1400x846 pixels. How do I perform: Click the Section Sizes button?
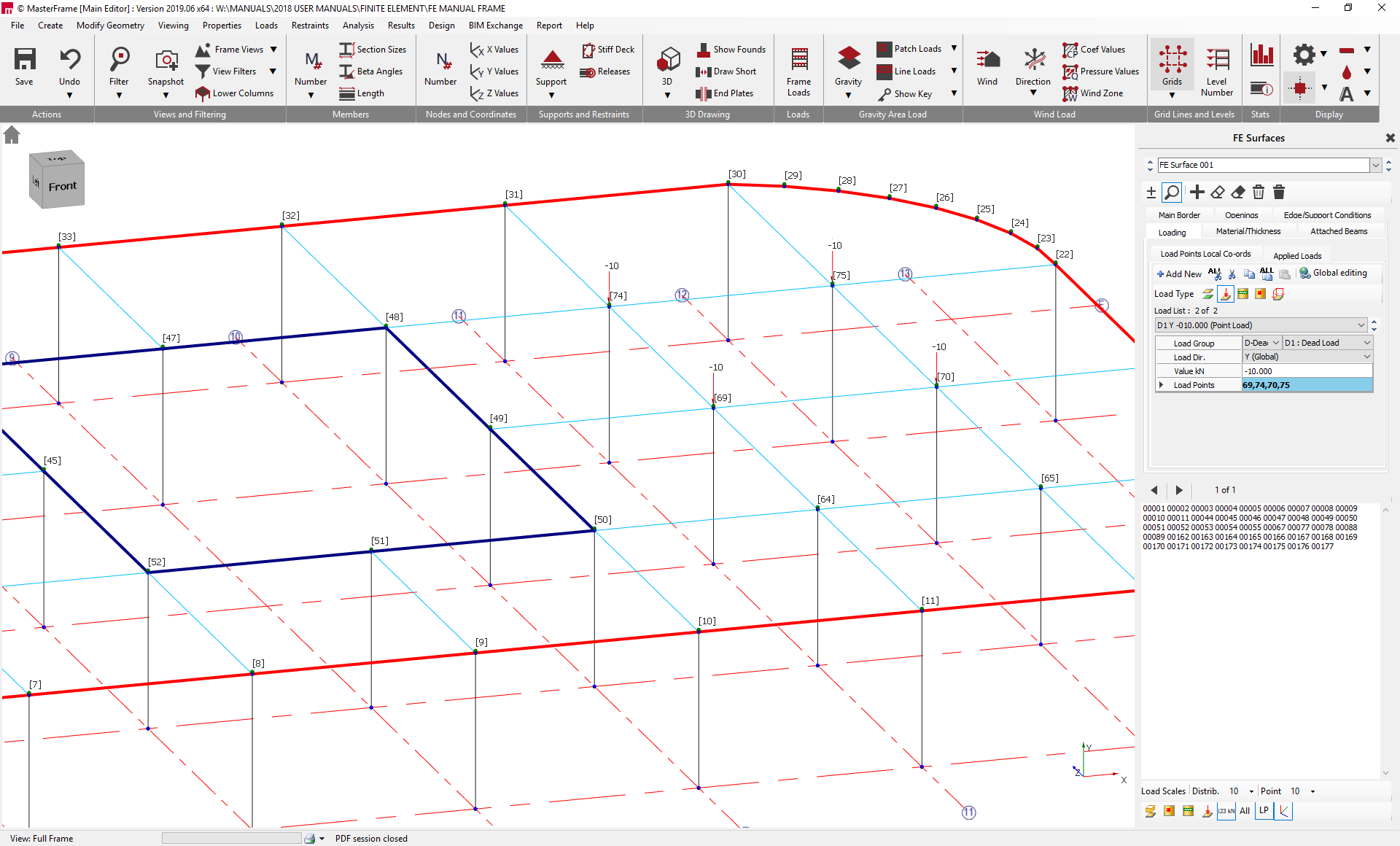pyautogui.click(x=373, y=50)
